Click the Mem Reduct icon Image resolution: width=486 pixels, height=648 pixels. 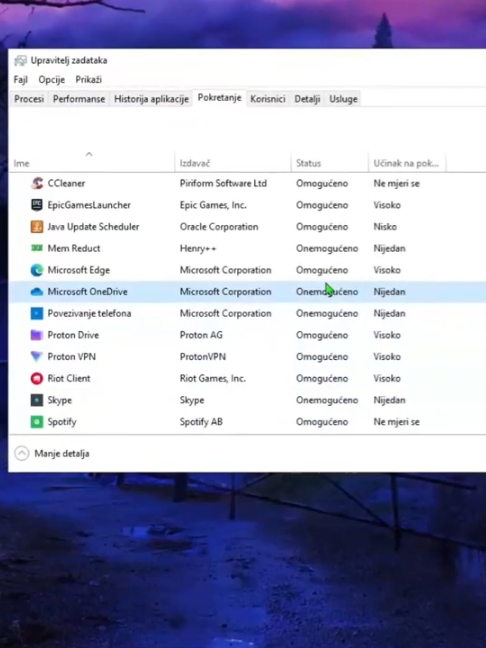[x=37, y=248]
